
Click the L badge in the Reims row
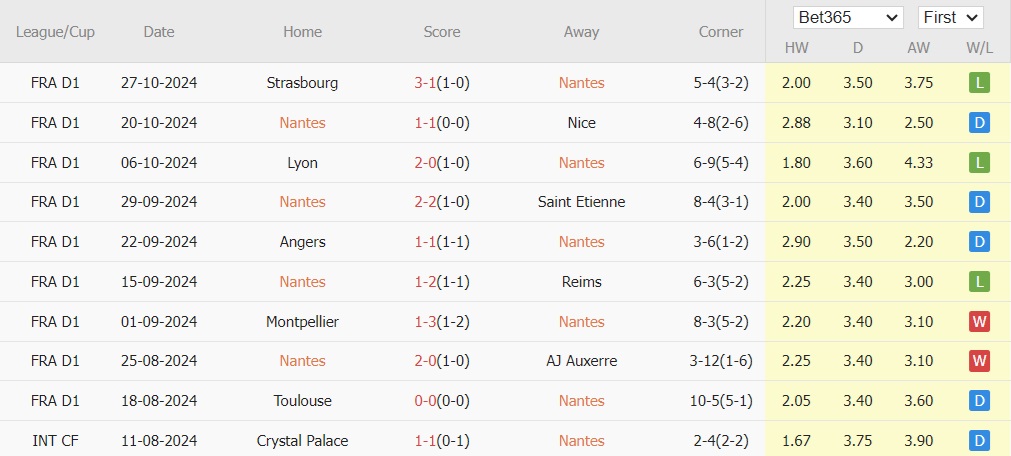coord(978,282)
